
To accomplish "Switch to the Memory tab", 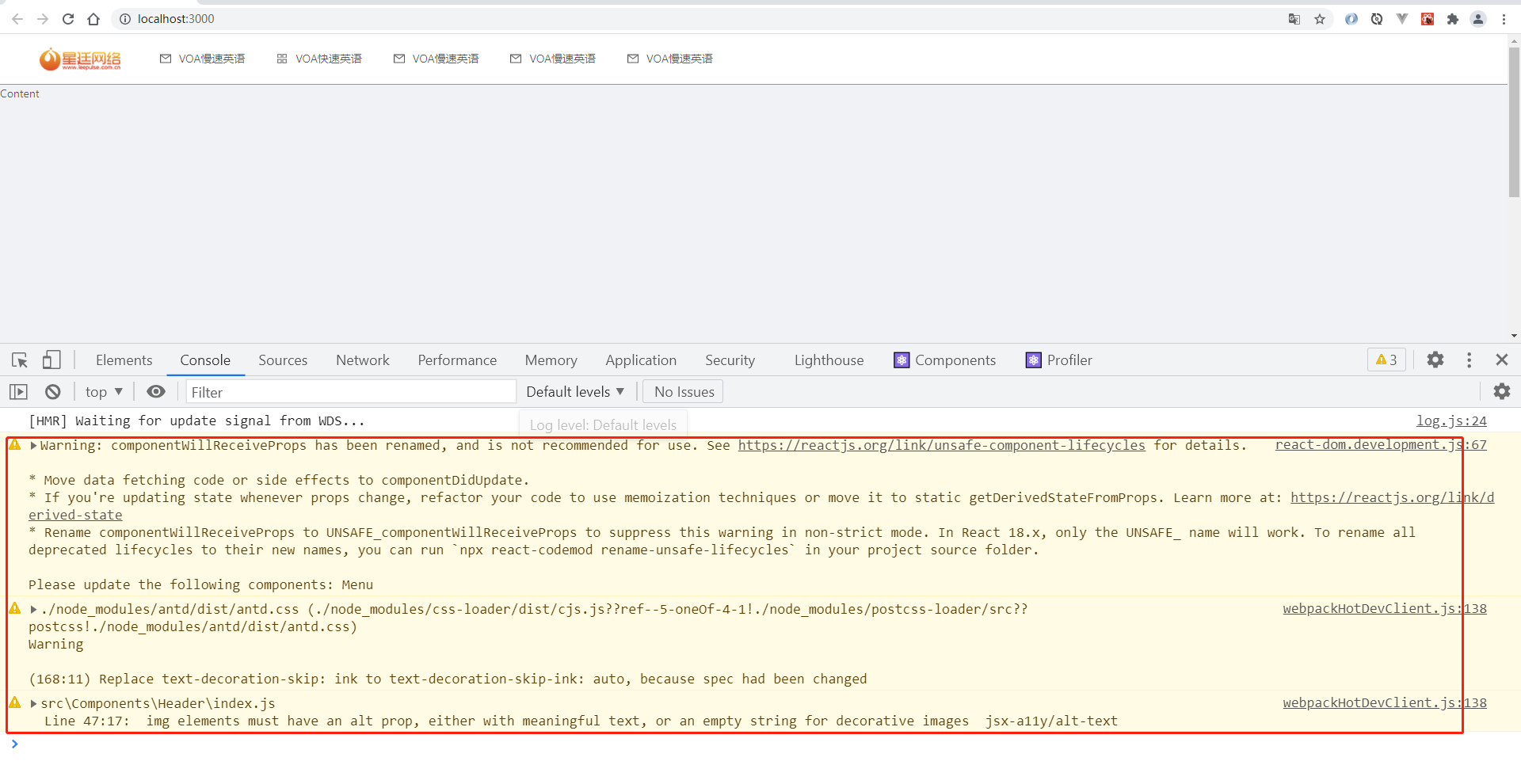I will coord(551,360).
